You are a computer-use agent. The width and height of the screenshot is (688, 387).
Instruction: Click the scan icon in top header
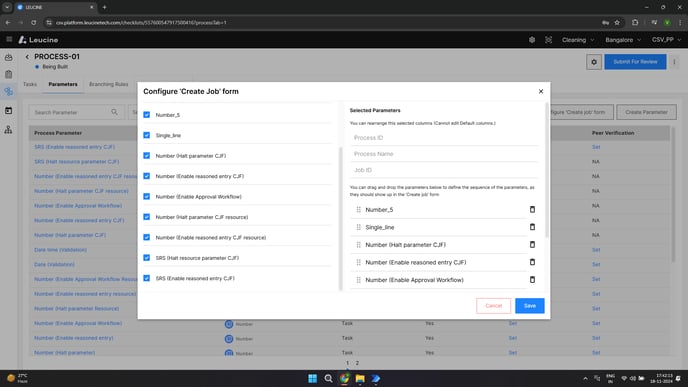[x=548, y=40]
